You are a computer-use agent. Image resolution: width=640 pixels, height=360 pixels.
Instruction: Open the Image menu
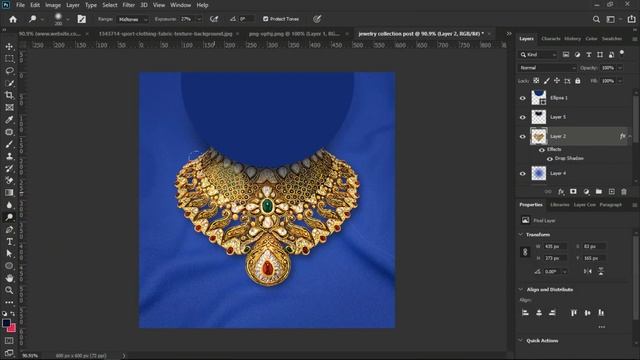53,5
